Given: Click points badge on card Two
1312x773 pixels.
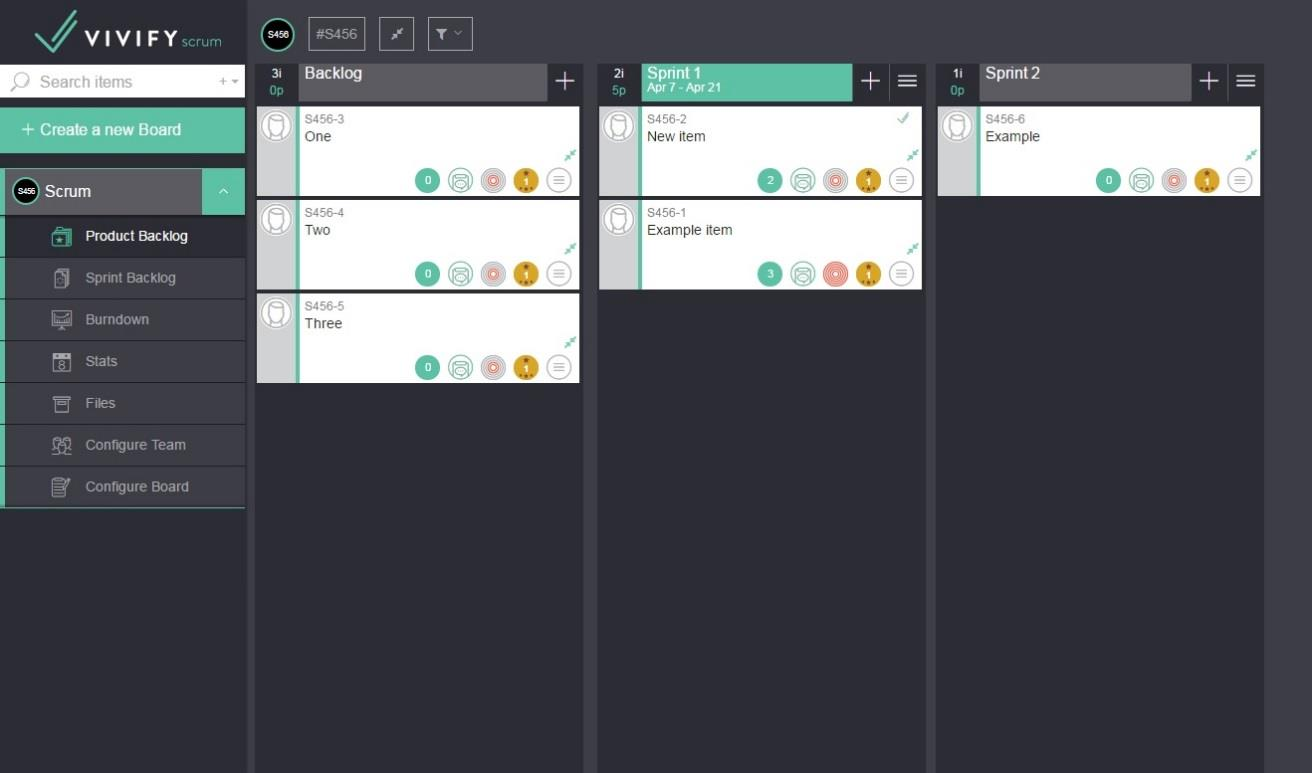Looking at the screenshot, I should tap(427, 274).
